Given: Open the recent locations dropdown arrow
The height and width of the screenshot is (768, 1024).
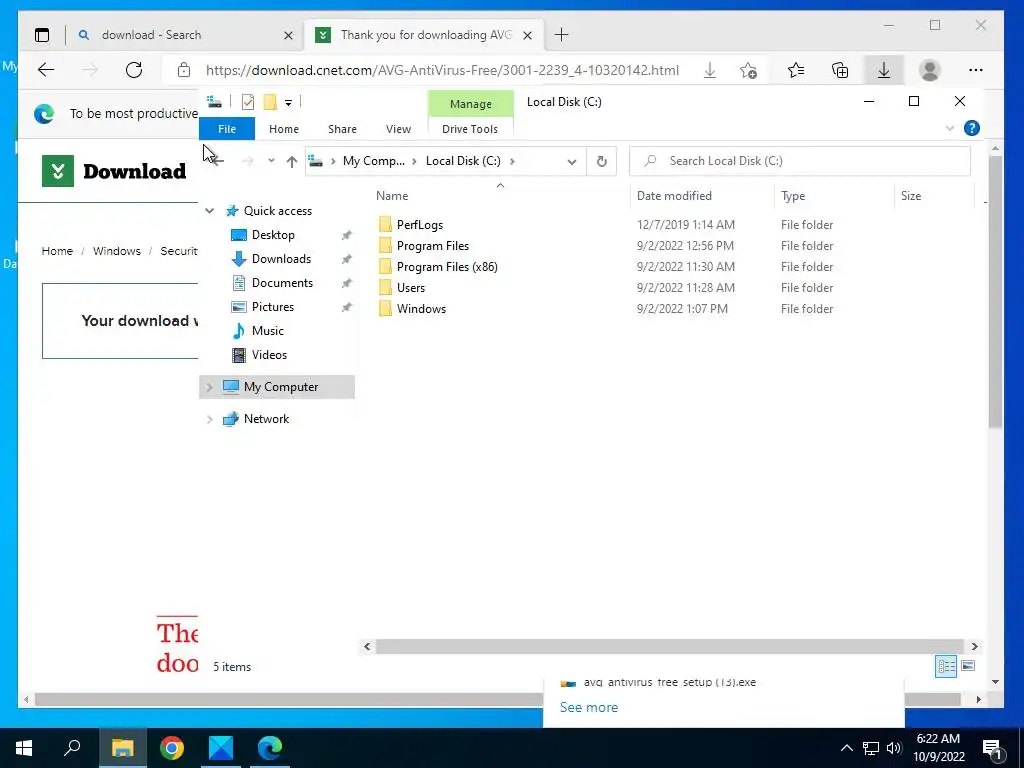Looking at the screenshot, I should tap(271, 161).
